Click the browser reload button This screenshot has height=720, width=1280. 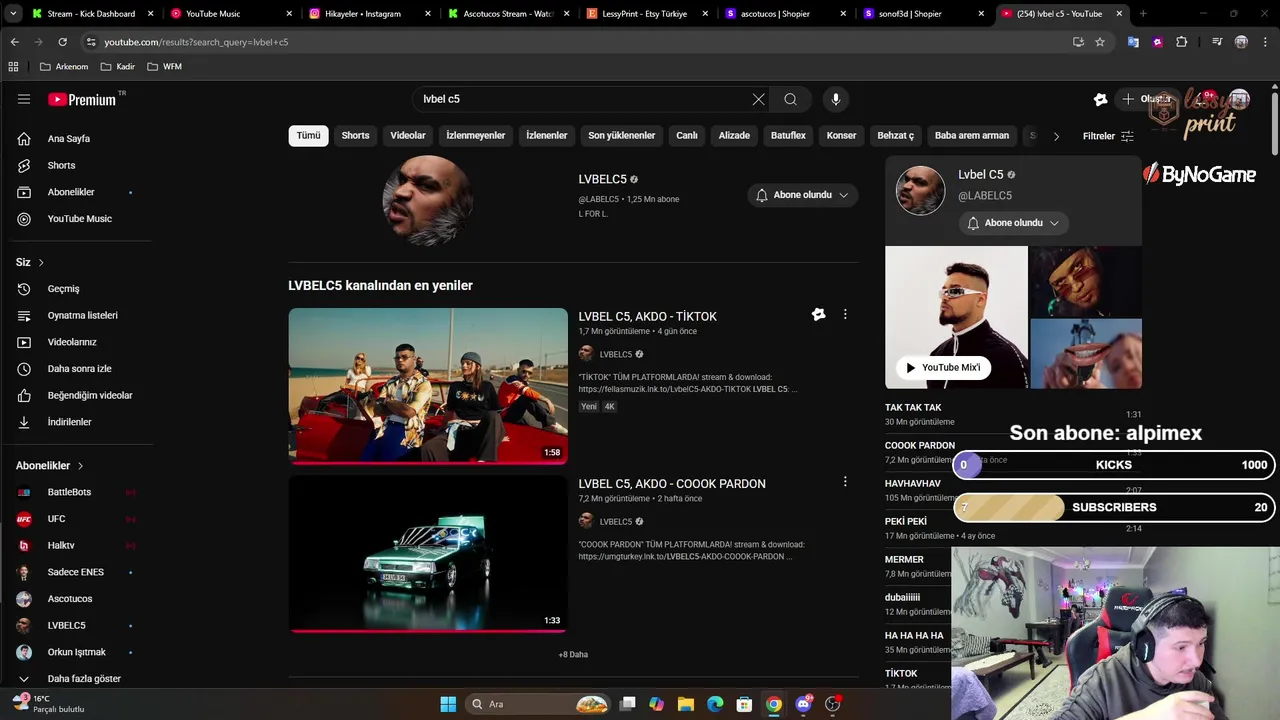coord(62,42)
